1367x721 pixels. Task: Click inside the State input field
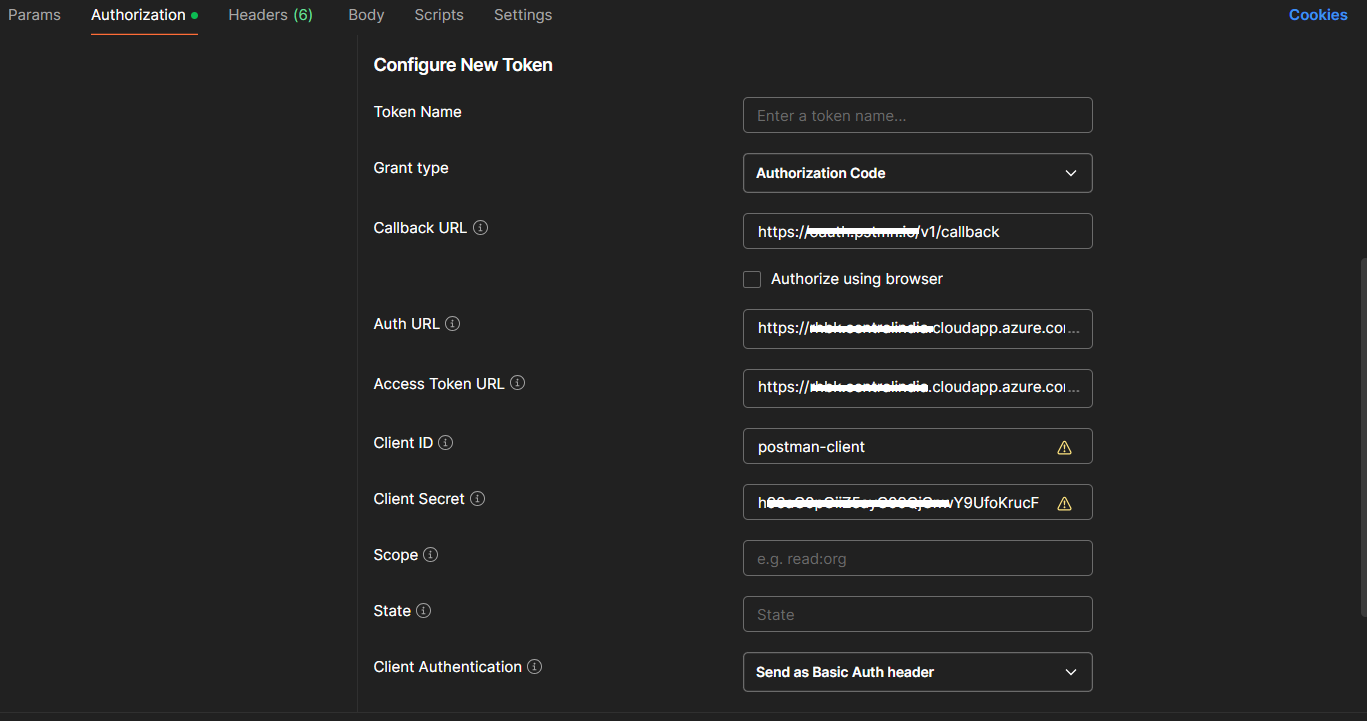[x=917, y=613]
